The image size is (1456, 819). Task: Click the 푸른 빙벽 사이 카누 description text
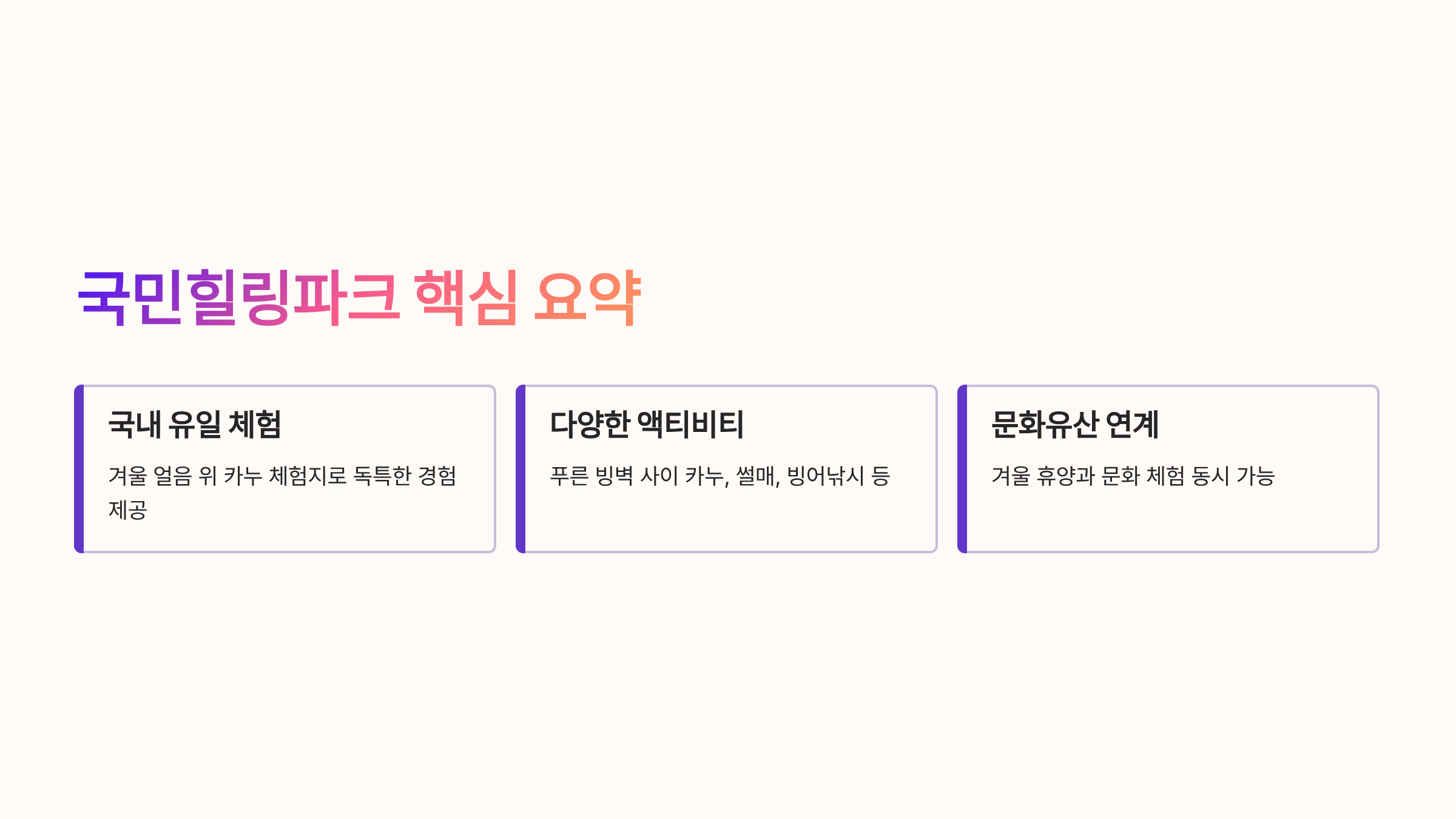click(x=720, y=476)
